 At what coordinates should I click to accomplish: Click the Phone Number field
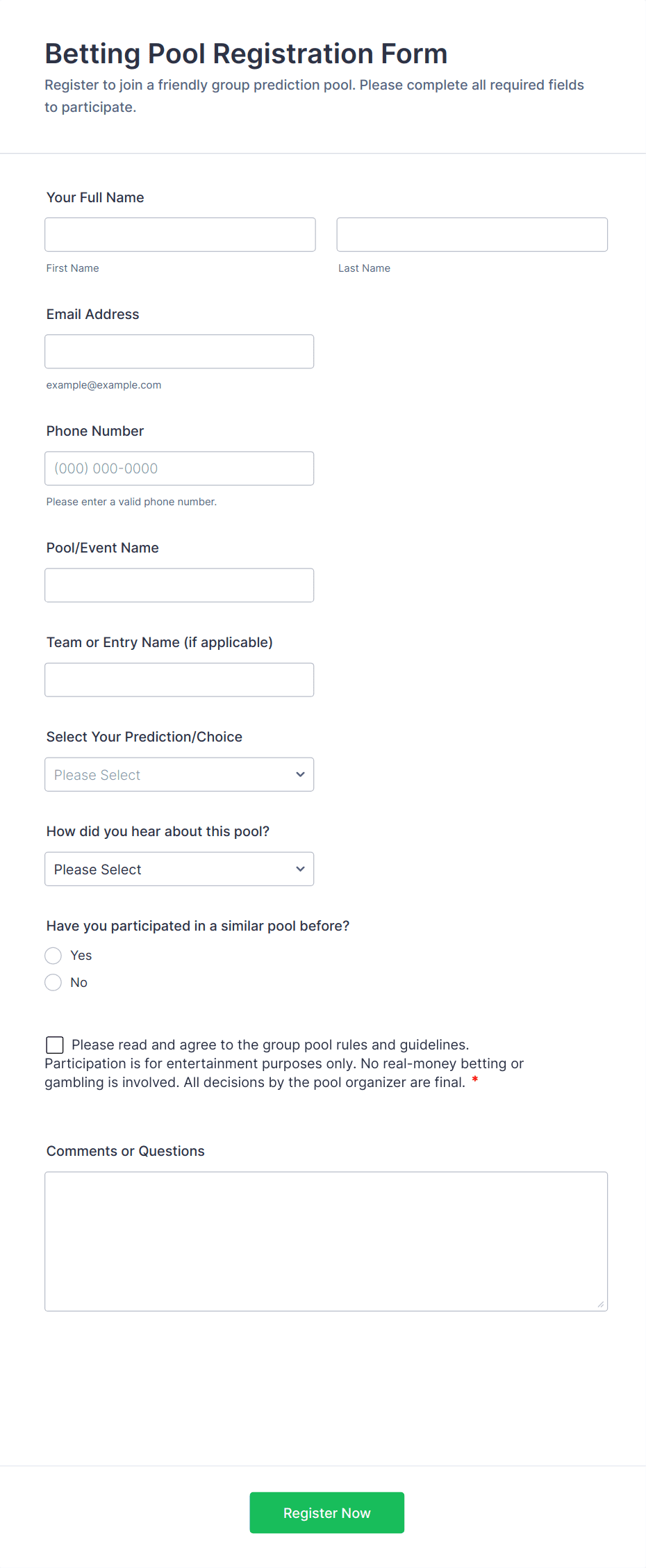[x=179, y=468]
